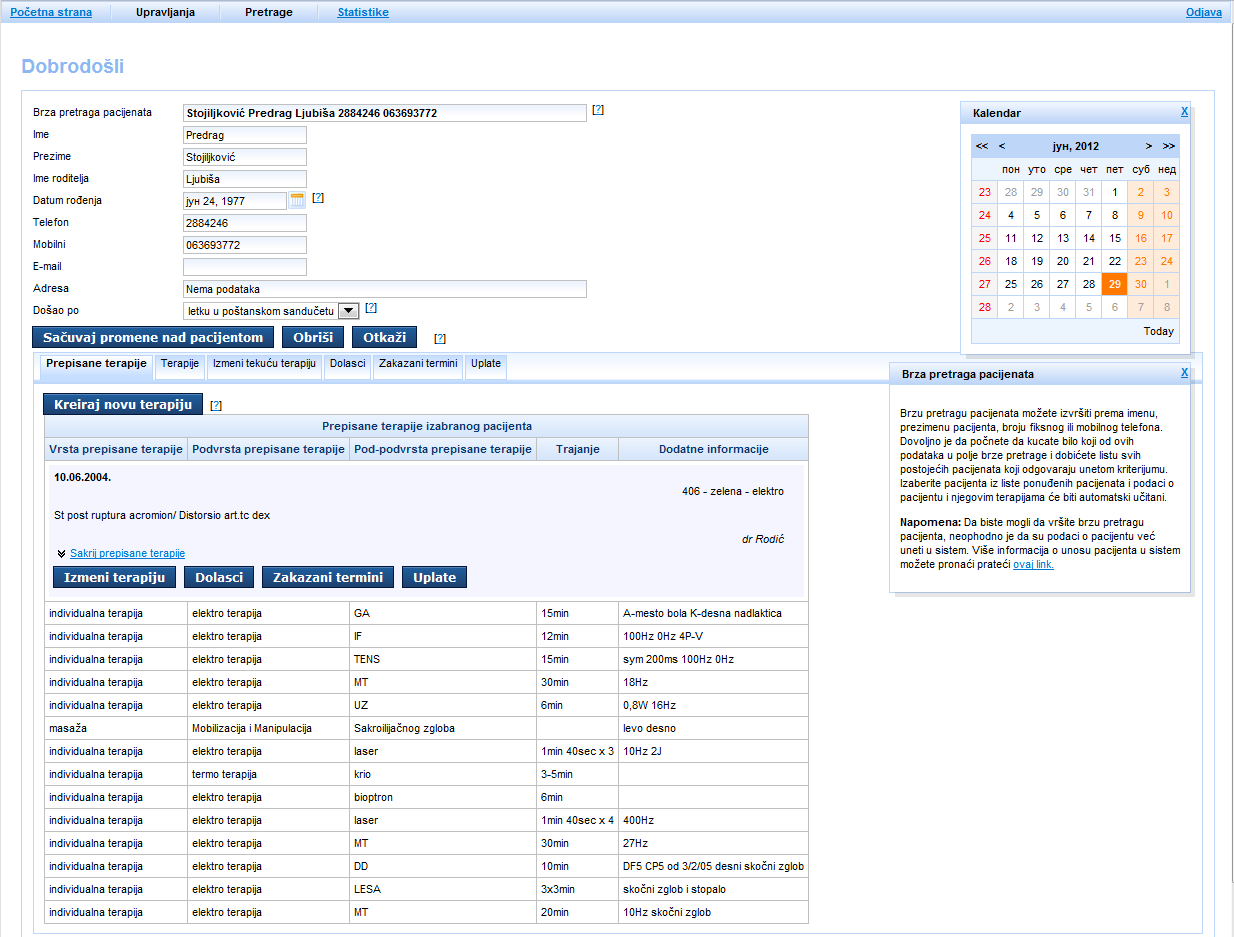This screenshot has height=937, width=1234.
Task: Go to previous year in calendar
Action: (x=982, y=146)
